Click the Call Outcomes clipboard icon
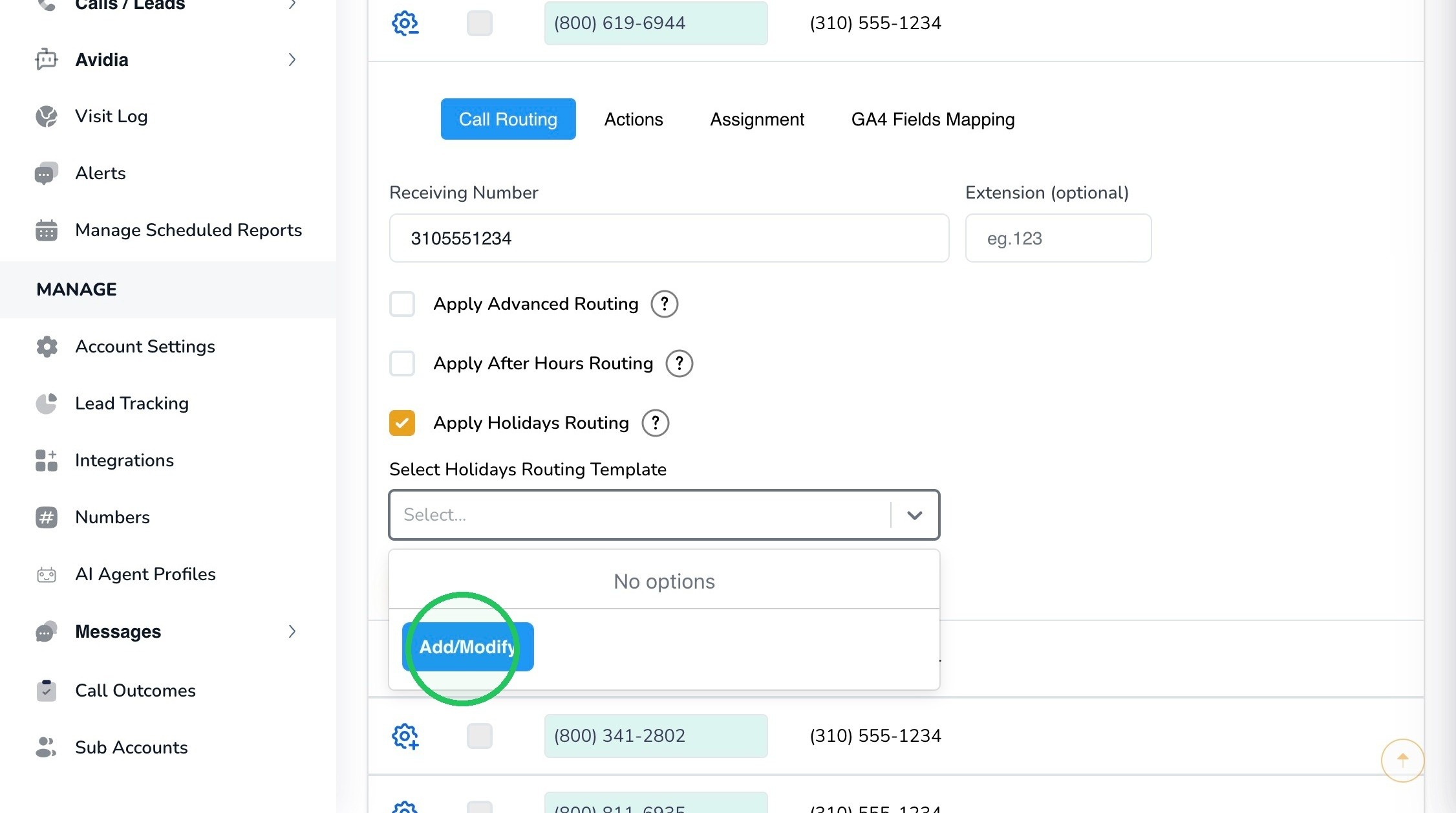The height and width of the screenshot is (813, 1456). tap(47, 691)
